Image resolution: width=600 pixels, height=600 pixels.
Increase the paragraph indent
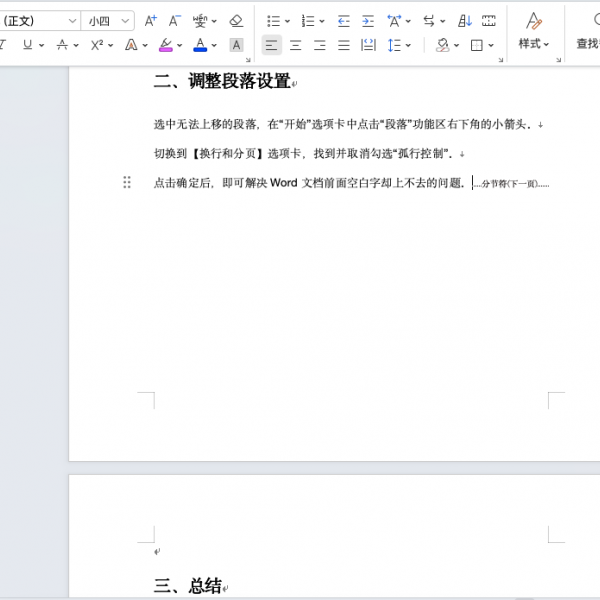[368, 20]
